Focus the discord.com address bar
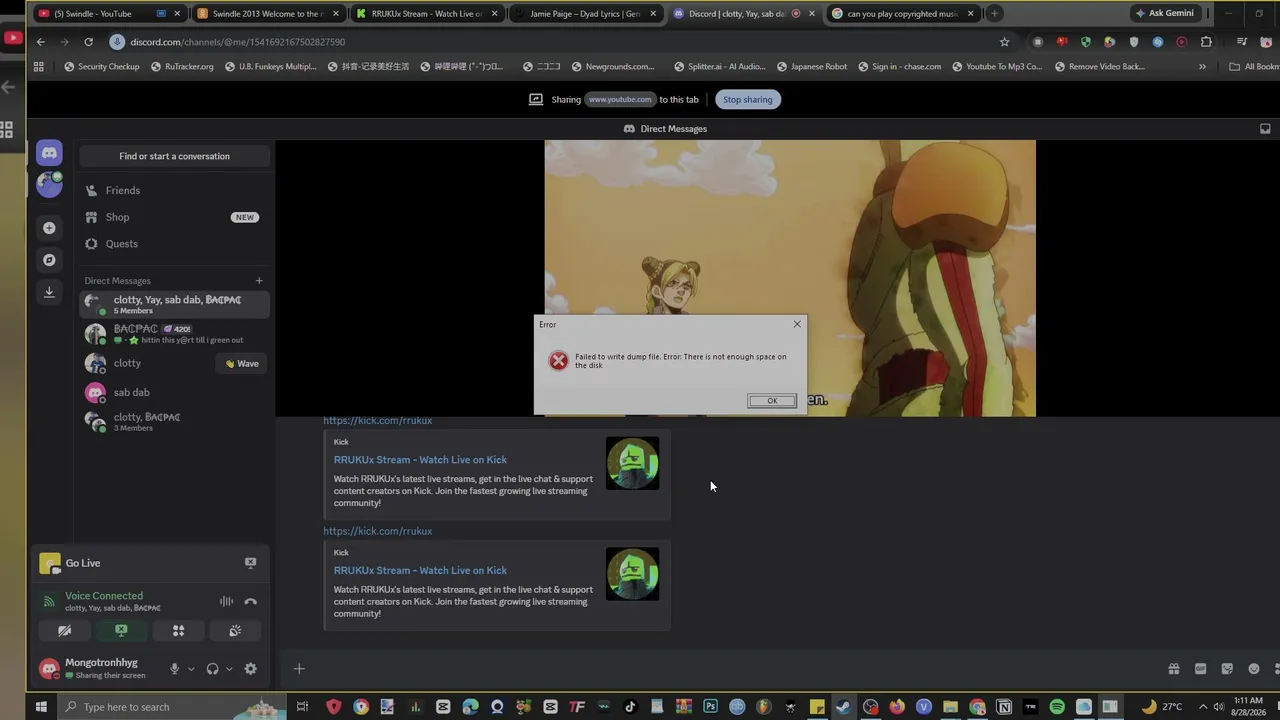The image size is (1280, 720). click(x=560, y=42)
